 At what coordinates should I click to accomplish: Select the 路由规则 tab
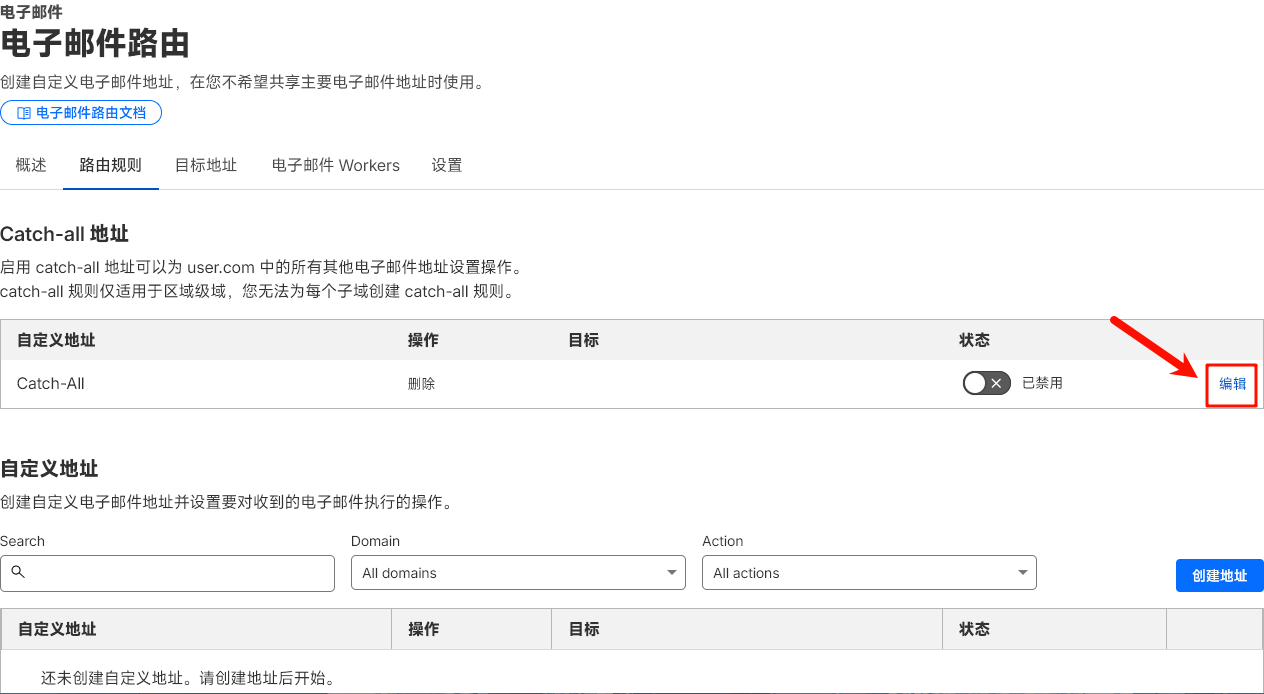click(x=111, y=165)
